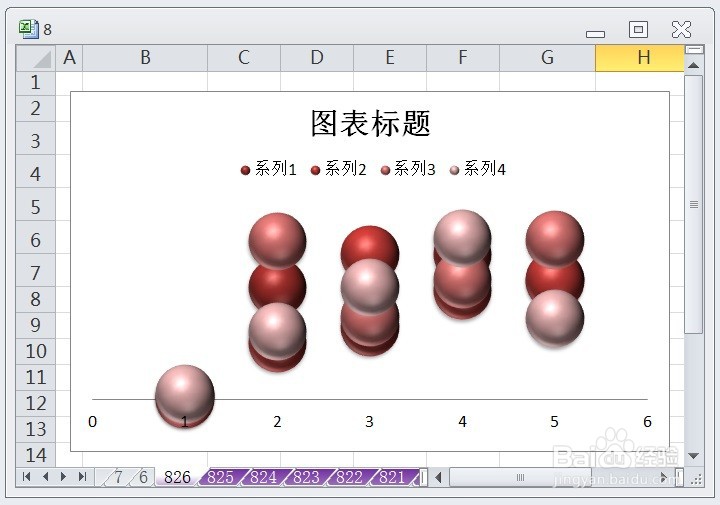Click the Excel workbook icon in title bar
Screen dimensions: 720x505
point(28,29)
